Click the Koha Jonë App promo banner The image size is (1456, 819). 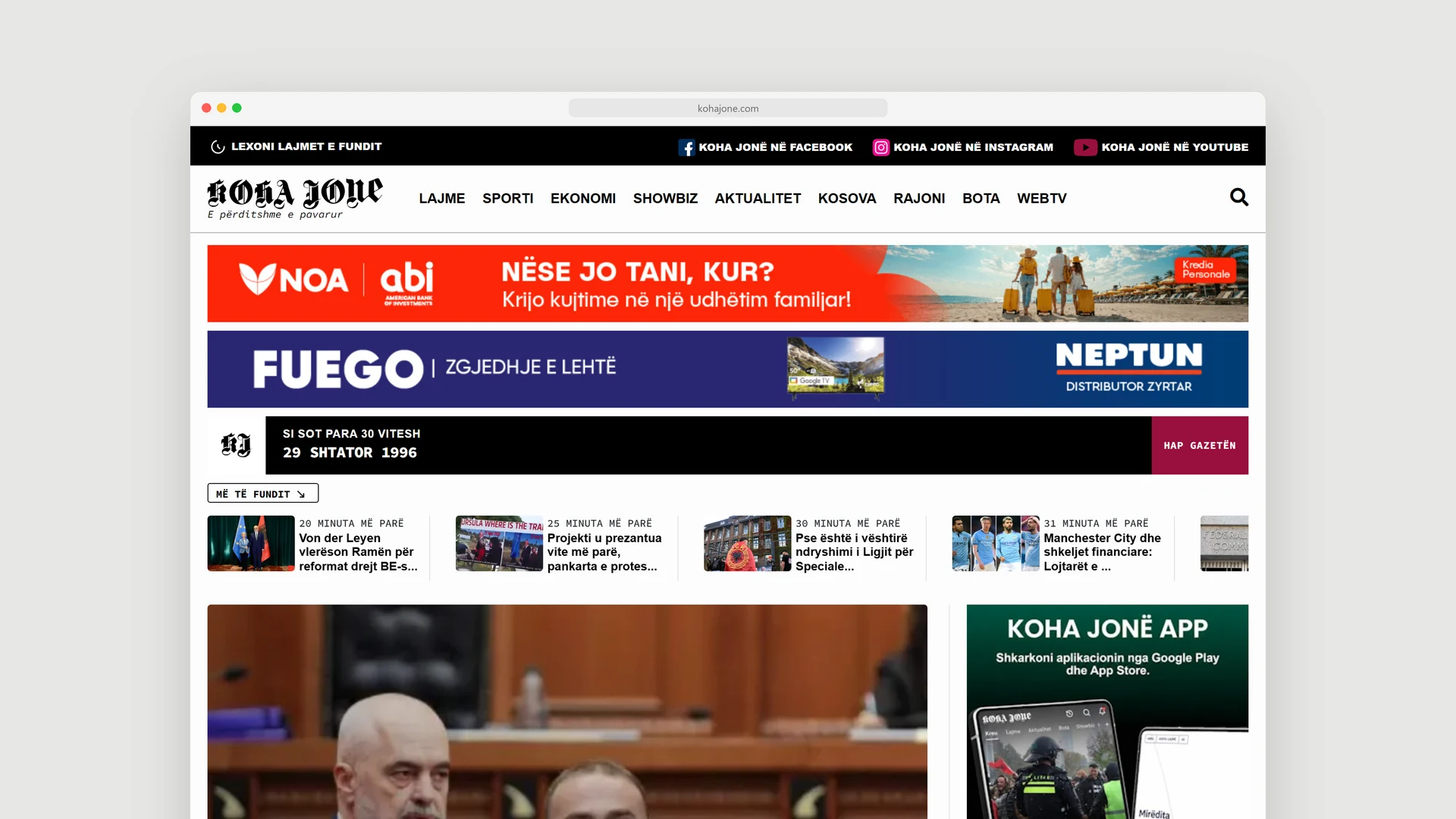coord(1107,711)
